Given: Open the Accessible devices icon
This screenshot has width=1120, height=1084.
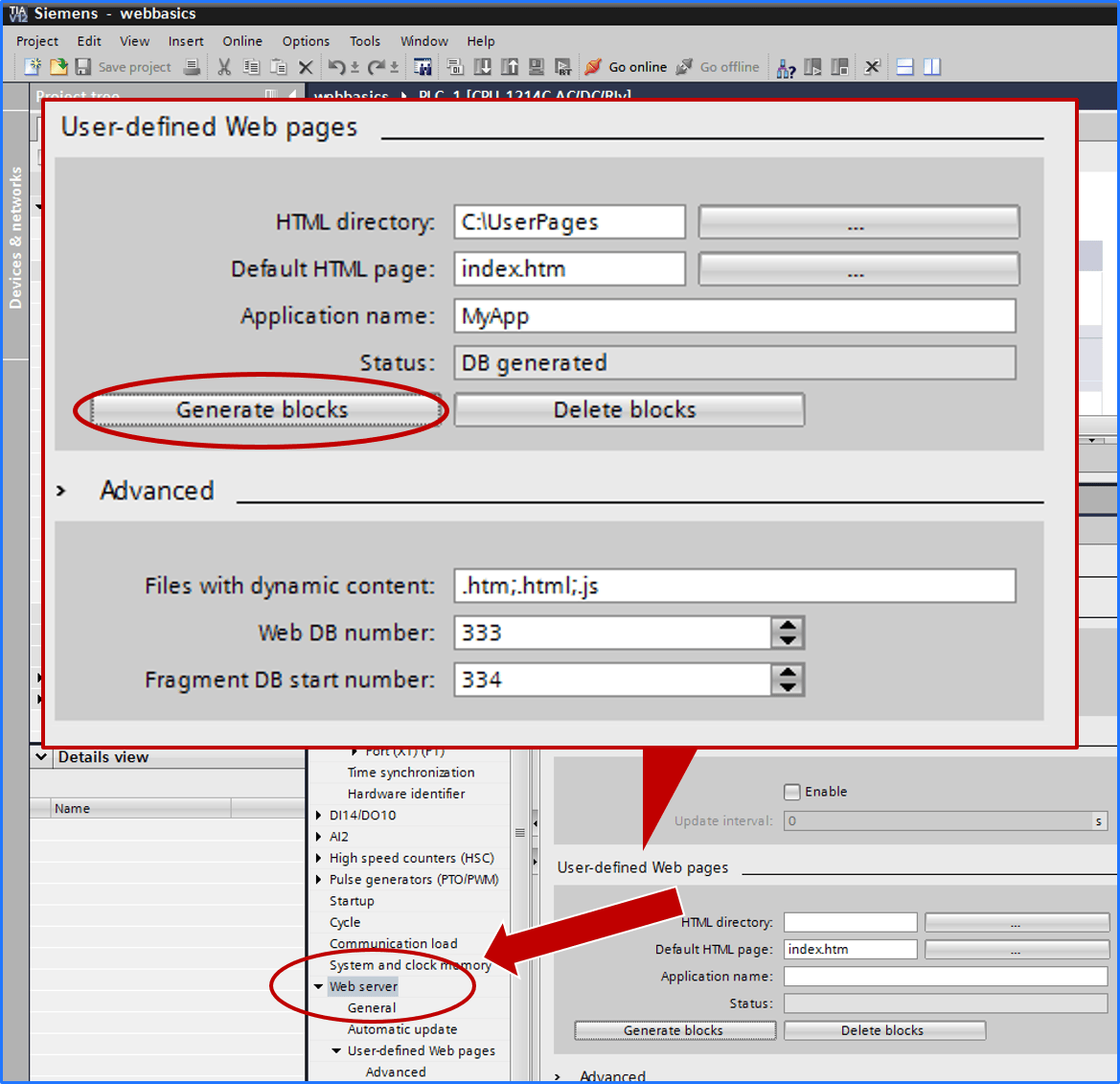Looking at the screenshot, I should coord(786,67).
